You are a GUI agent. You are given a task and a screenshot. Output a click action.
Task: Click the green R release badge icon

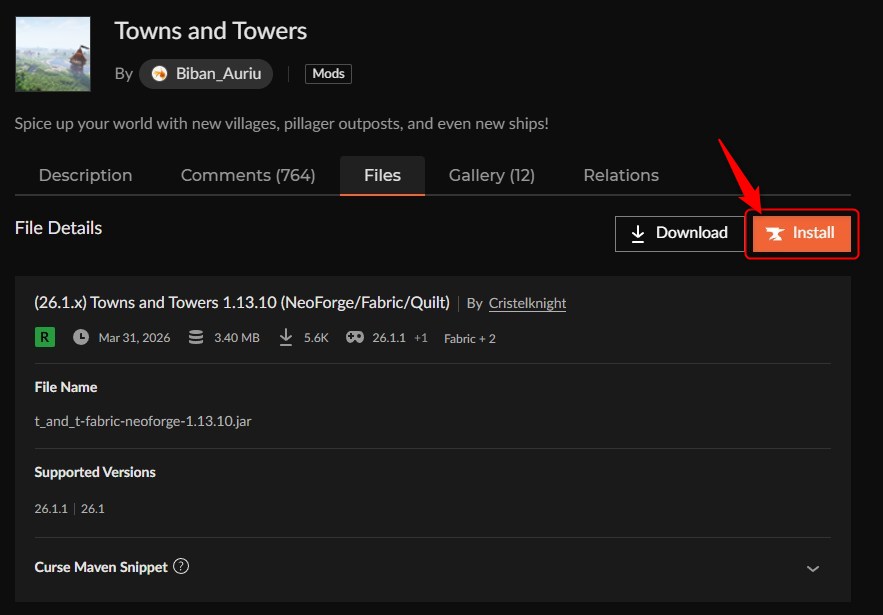point(44,337)
